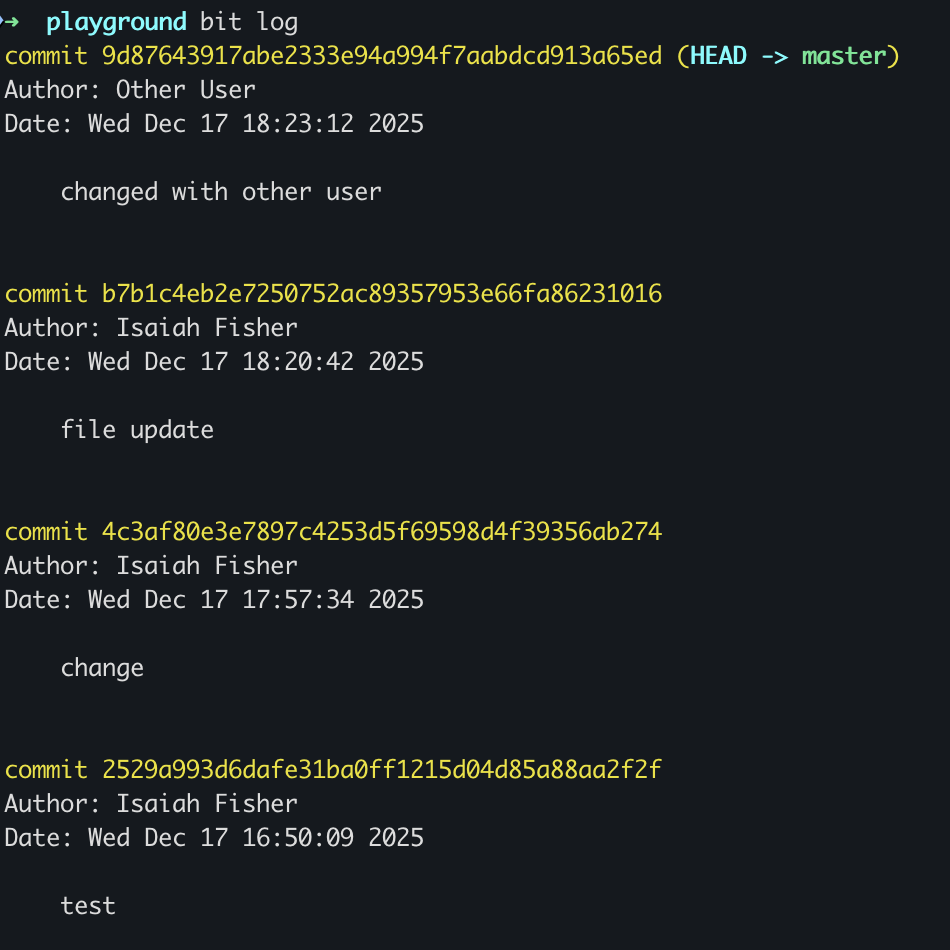Click the 'change' commit message
Screen dimensions: 950x950
(102, 667)
